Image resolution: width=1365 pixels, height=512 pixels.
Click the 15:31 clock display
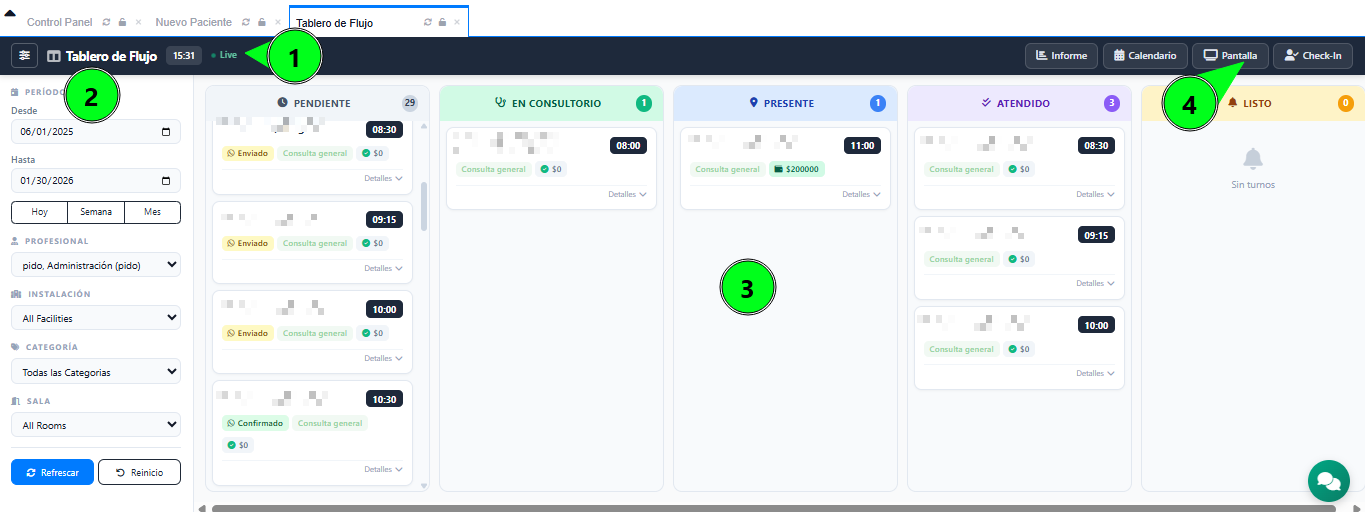(x=184, y=55)
